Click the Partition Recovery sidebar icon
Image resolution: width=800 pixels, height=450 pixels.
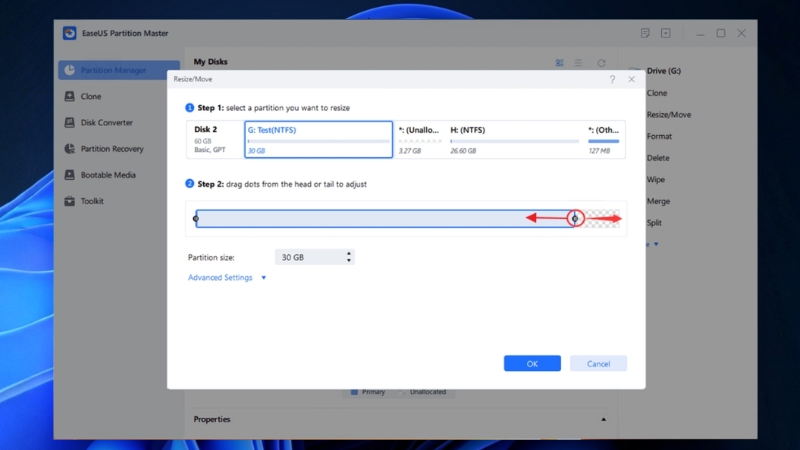coord(69,149)
